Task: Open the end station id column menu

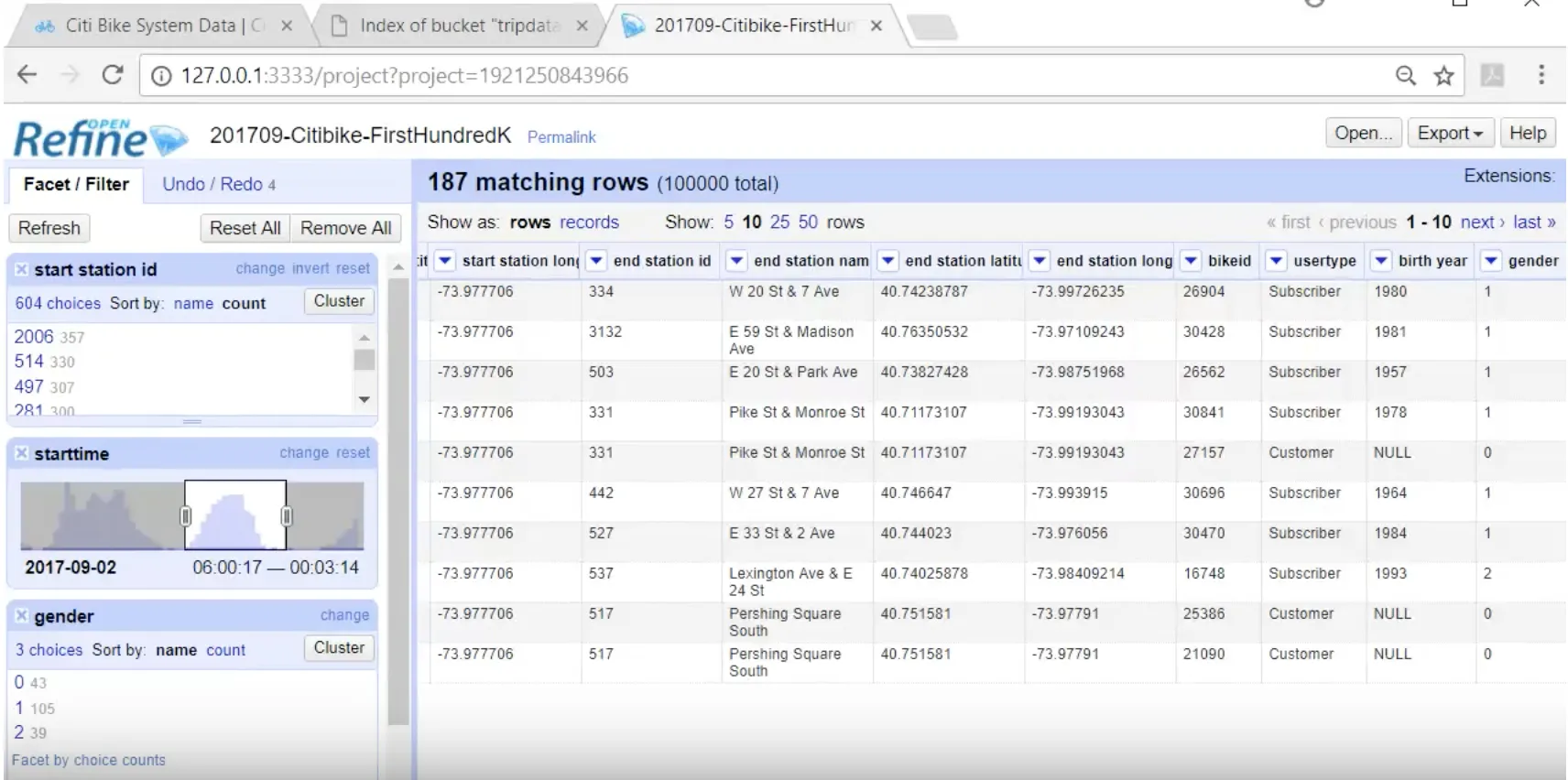Action: point(596,261)
